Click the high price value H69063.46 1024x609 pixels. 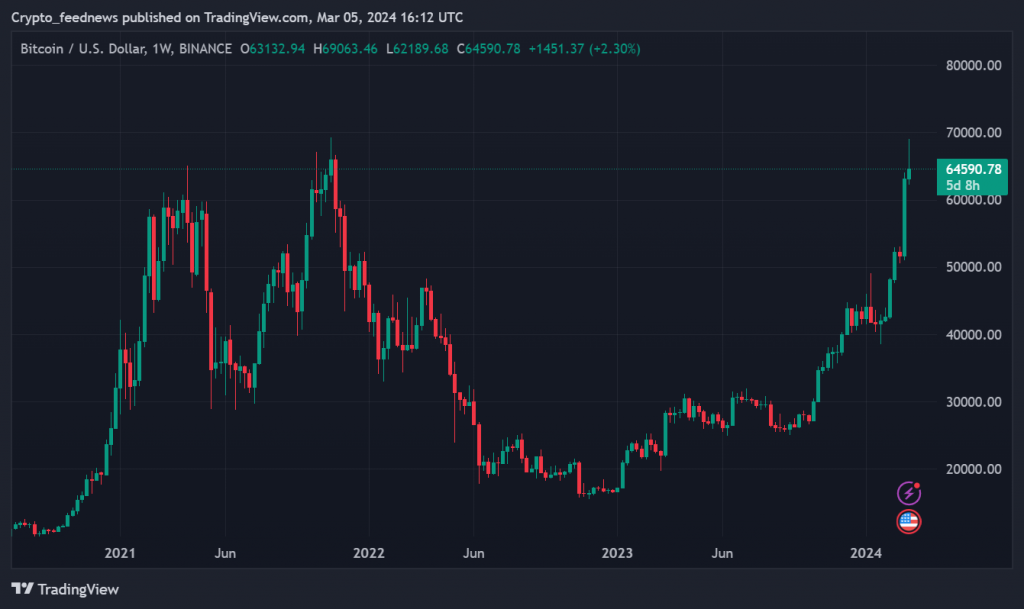[x=346, y=49]
